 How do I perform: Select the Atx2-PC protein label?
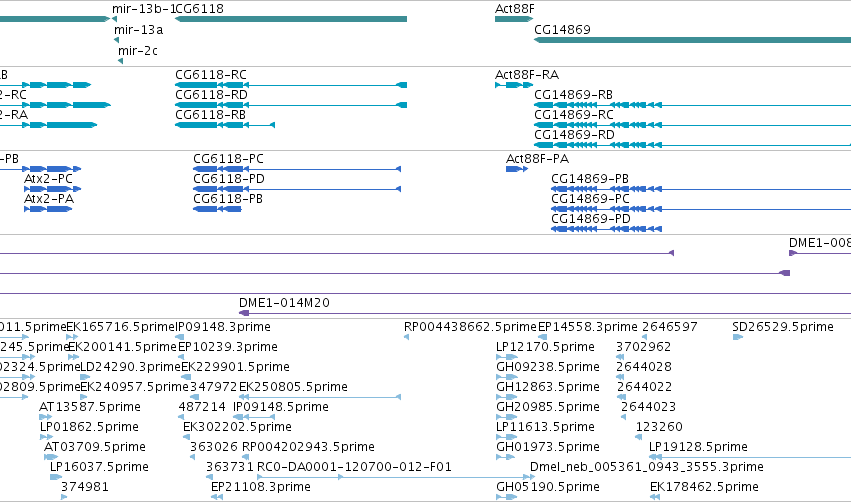[x=48, y=179]
